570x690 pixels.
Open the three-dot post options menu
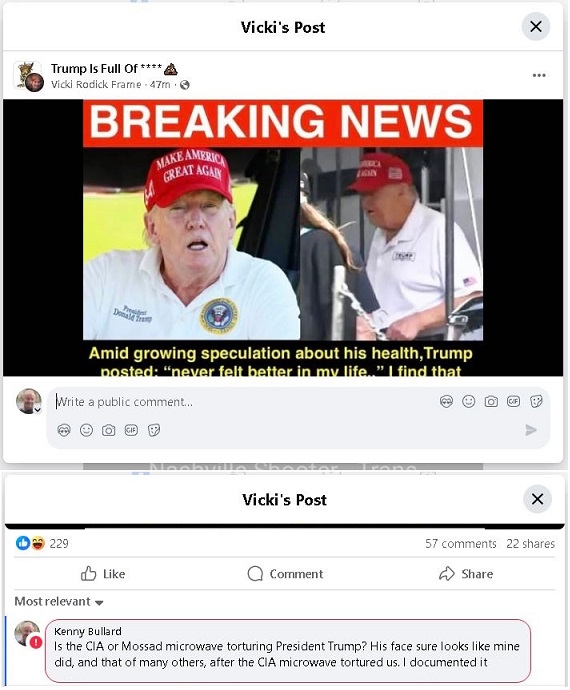(539, 75)
